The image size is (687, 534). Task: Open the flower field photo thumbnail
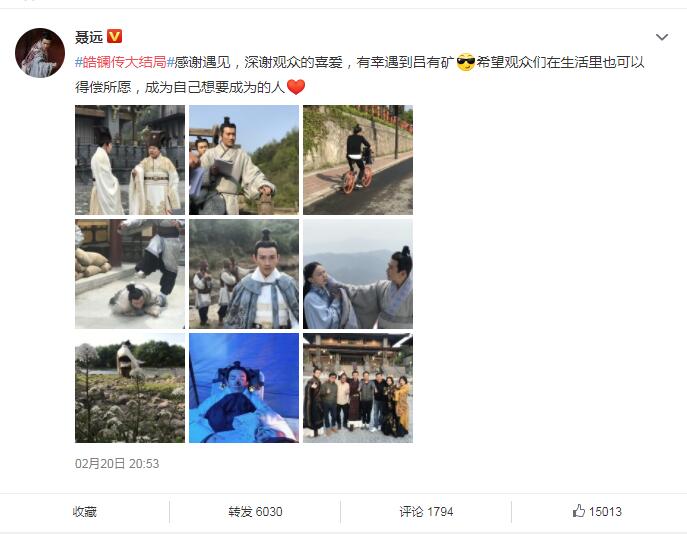pyautogui.click(x=130, y=388)
